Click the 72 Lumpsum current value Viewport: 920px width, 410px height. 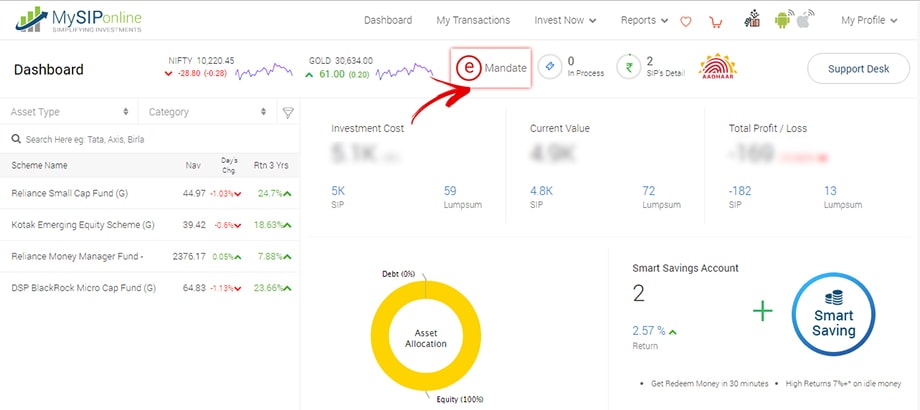[649, 191]
